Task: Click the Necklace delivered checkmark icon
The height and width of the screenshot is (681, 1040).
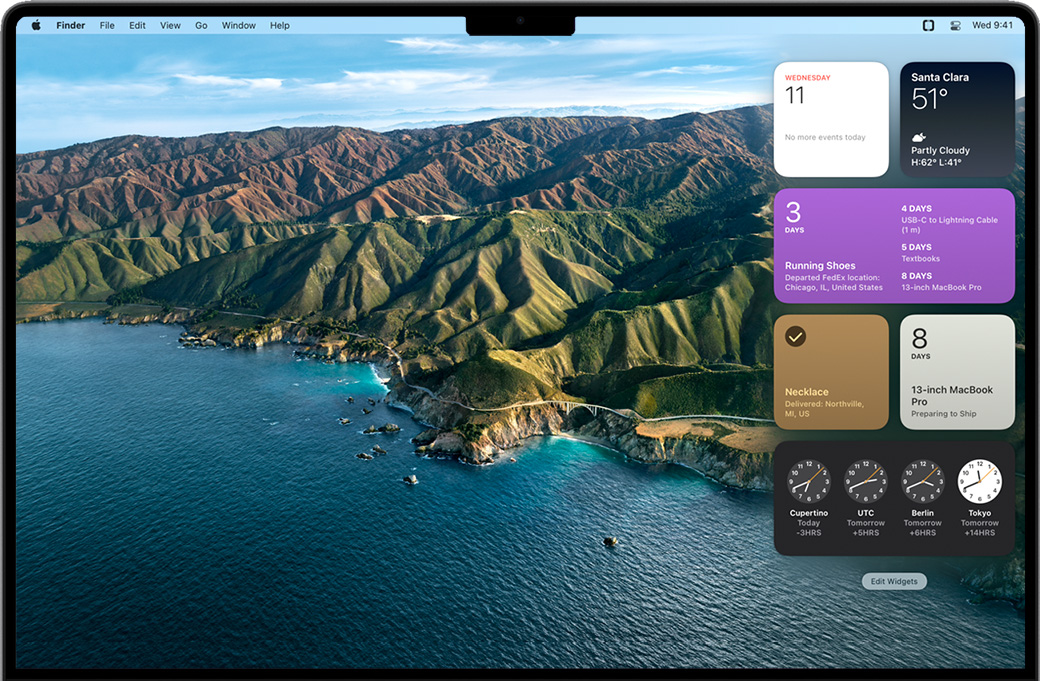Action: (x=795, y=337)
